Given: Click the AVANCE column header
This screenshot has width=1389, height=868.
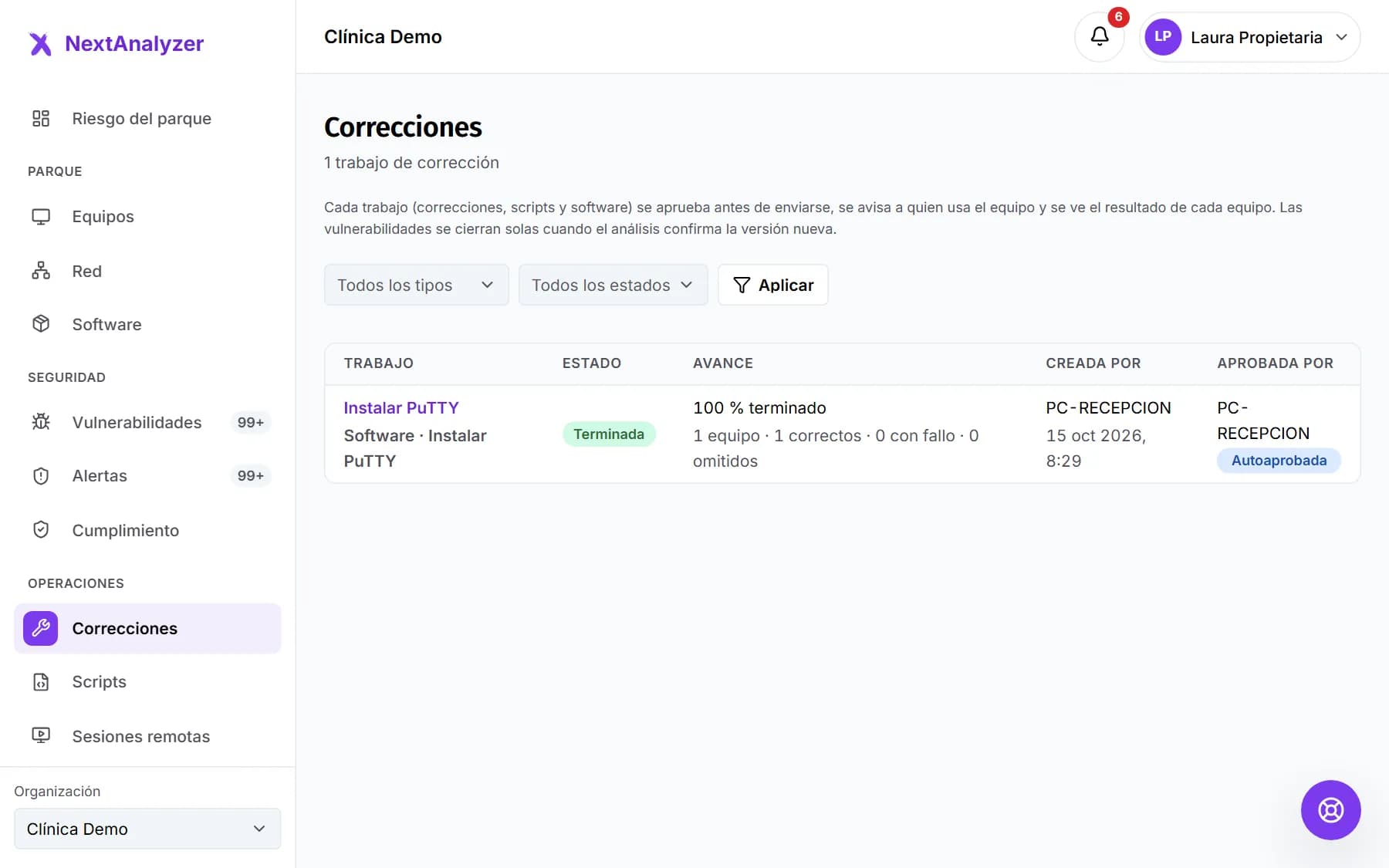Looking at the screenshot, I should pos(723,363).
